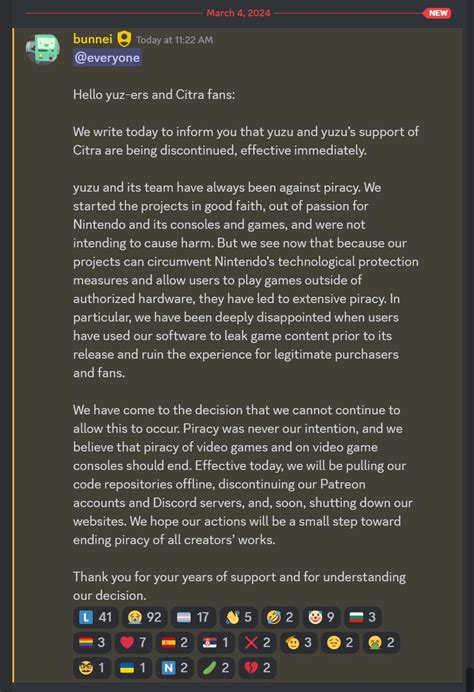Toggle the clown face reaction 9

(x=322, y=617)
